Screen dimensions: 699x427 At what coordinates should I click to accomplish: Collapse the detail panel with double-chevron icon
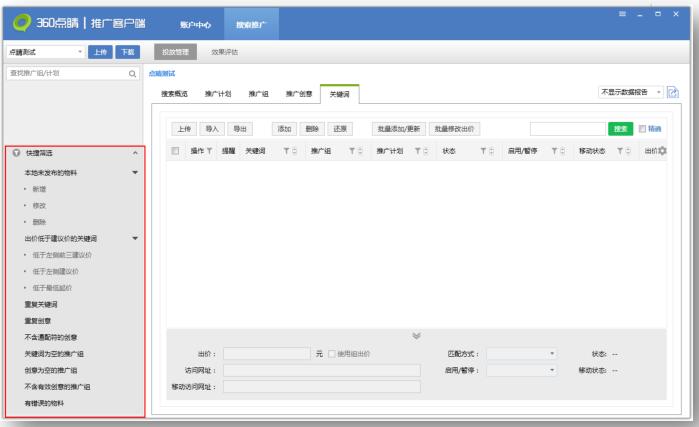click(417, 335)
